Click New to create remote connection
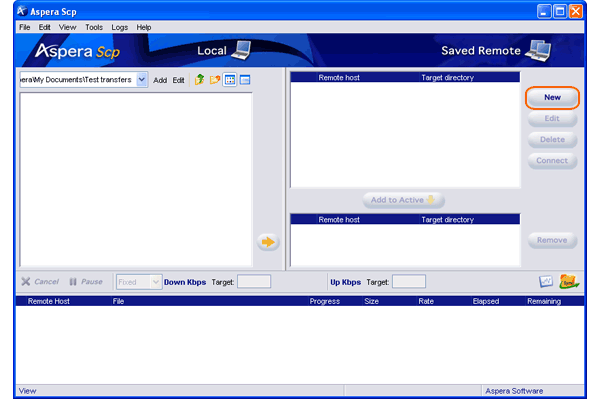600x399 pixels. pyautogui.click(x=552, y=98)
